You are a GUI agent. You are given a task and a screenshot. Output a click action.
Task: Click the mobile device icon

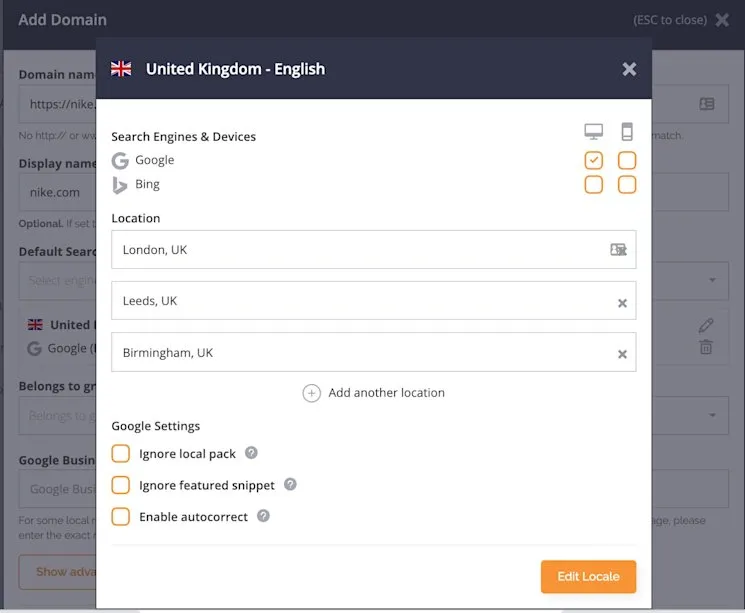[627, 131]
